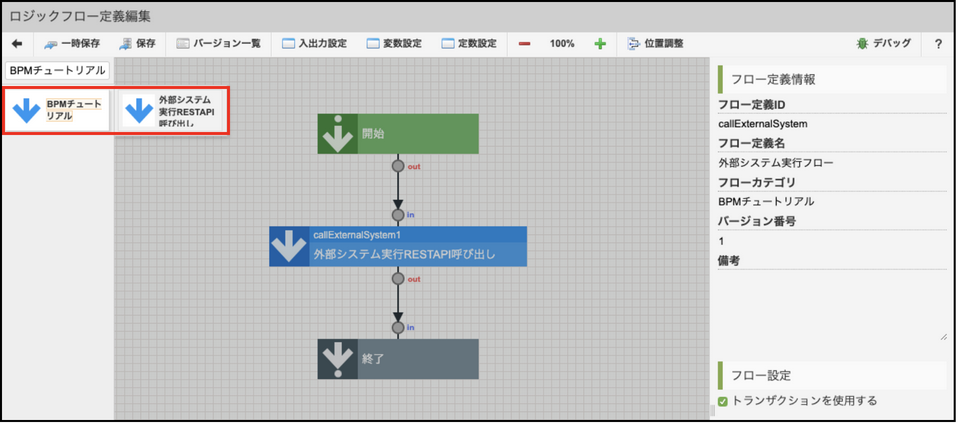The height and width of the screenshot is (423, 958).
Task: Select the BPMチュートリアル palette item
Action: tap(57, 111)
